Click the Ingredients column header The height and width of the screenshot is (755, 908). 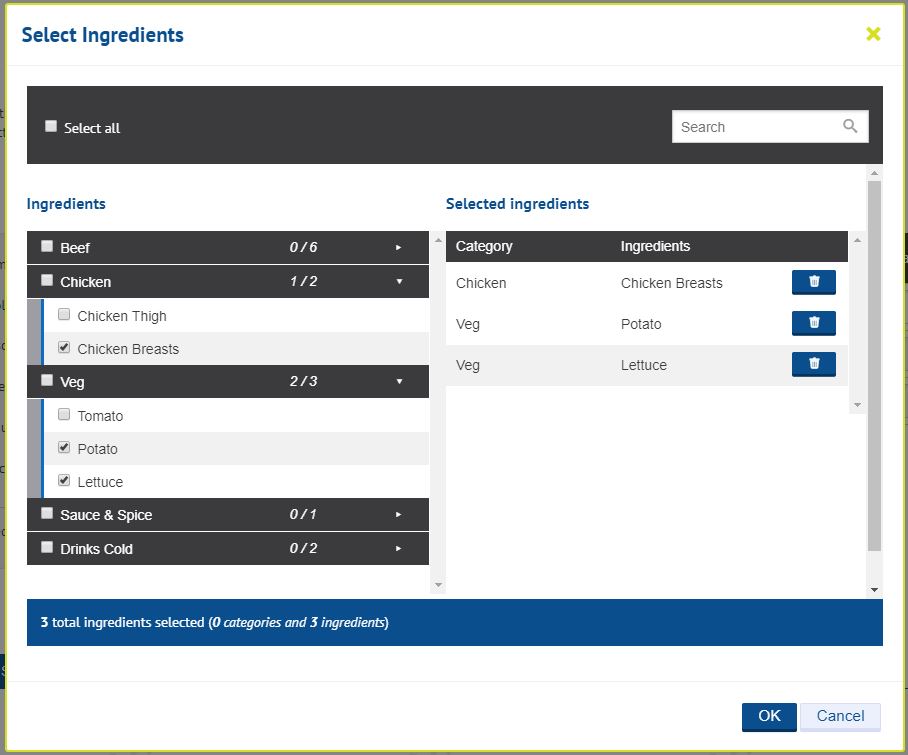[x=655, y=247]
